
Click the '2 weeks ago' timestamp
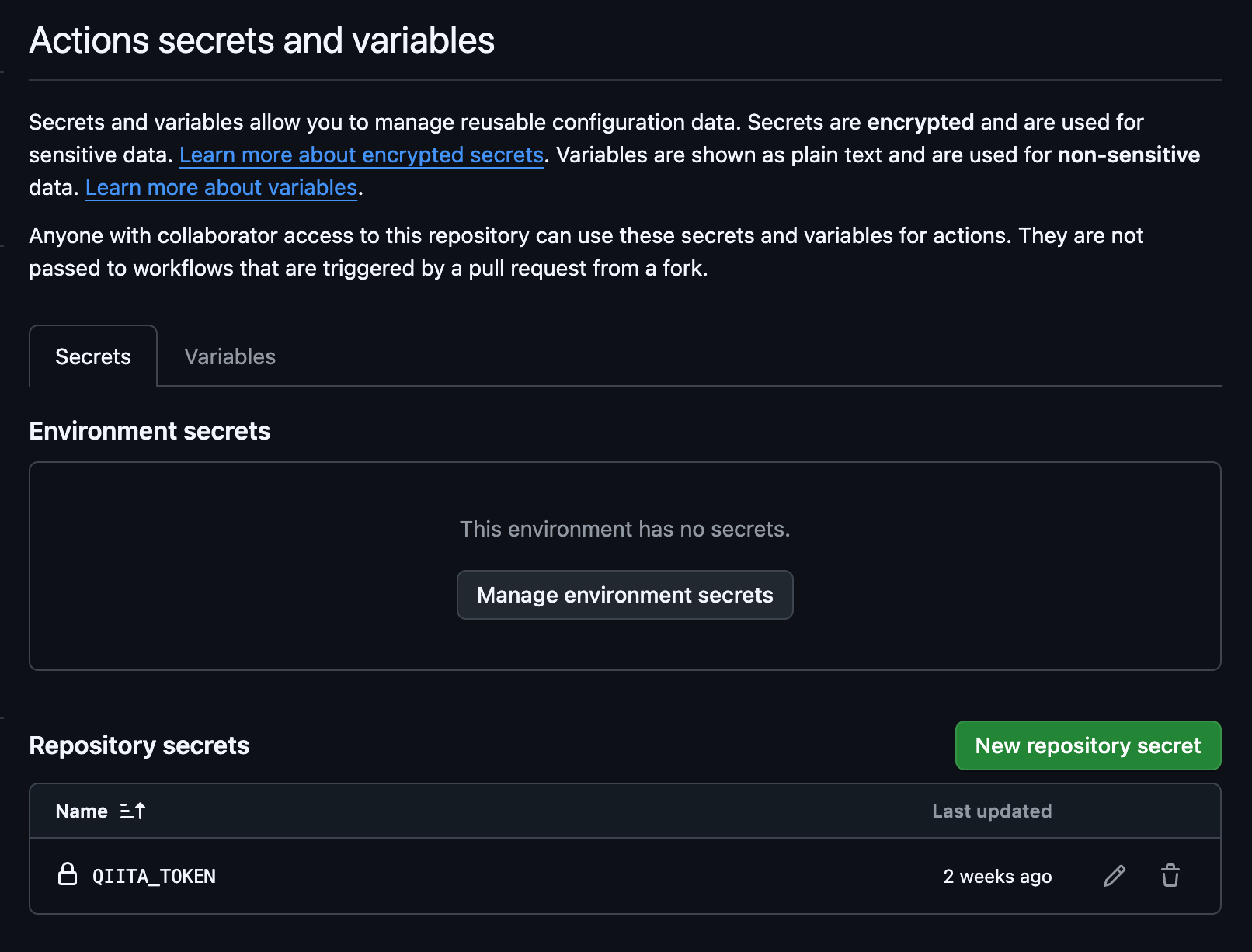click(x=997, y=877)
